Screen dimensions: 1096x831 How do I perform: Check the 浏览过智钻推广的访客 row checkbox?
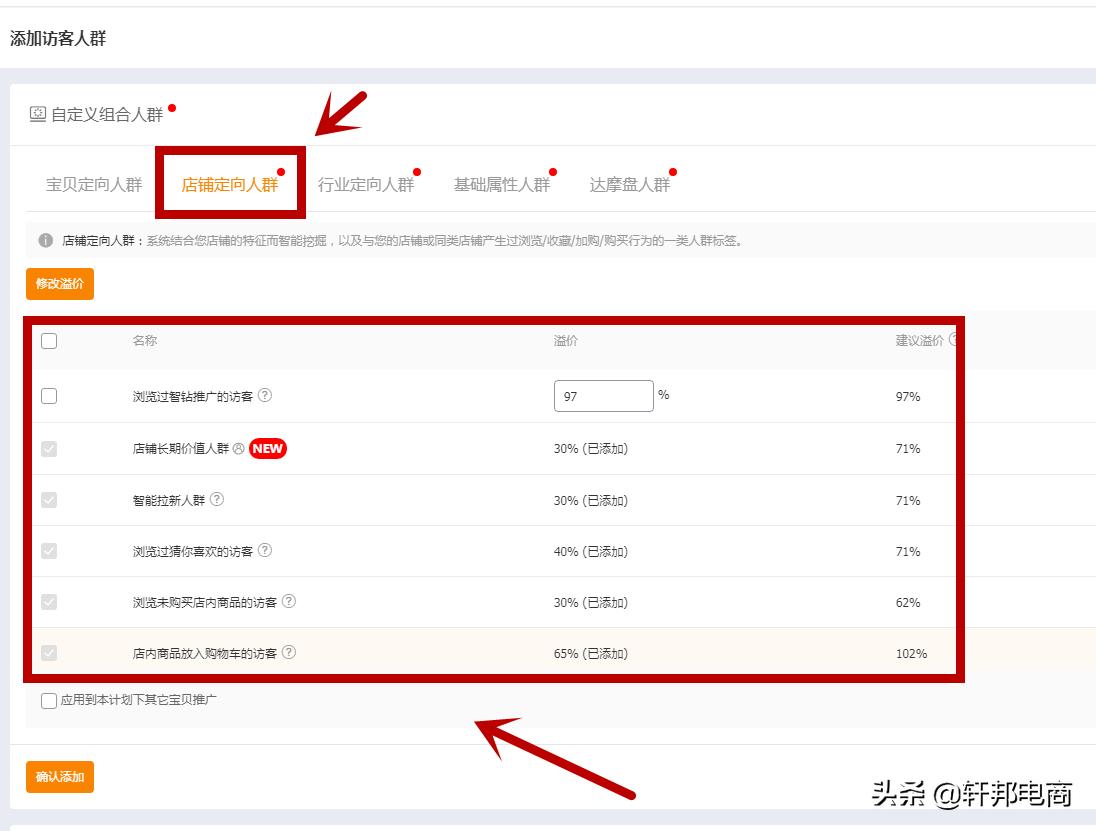(49, 396)
